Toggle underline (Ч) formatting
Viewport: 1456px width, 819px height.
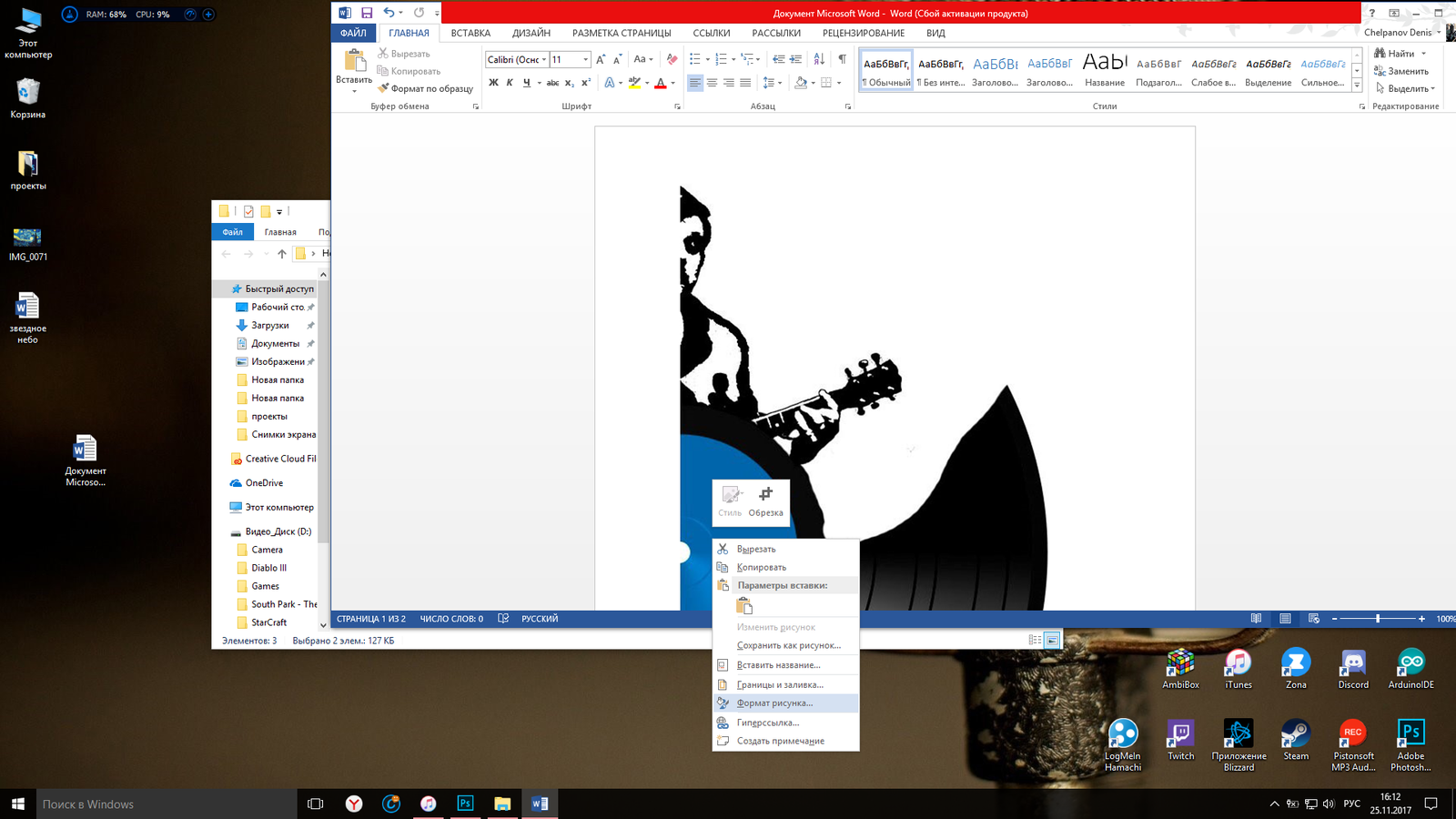click(x=526, y=83)
